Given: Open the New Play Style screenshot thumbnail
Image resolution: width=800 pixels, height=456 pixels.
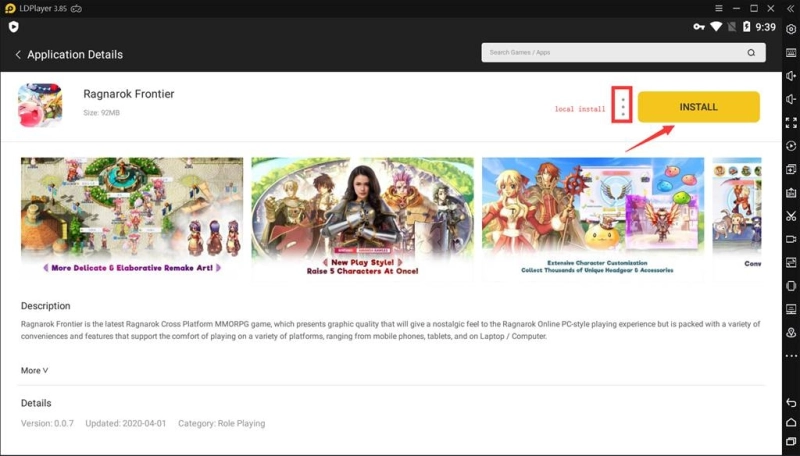Looking at the screenshot, I should 362,217.
